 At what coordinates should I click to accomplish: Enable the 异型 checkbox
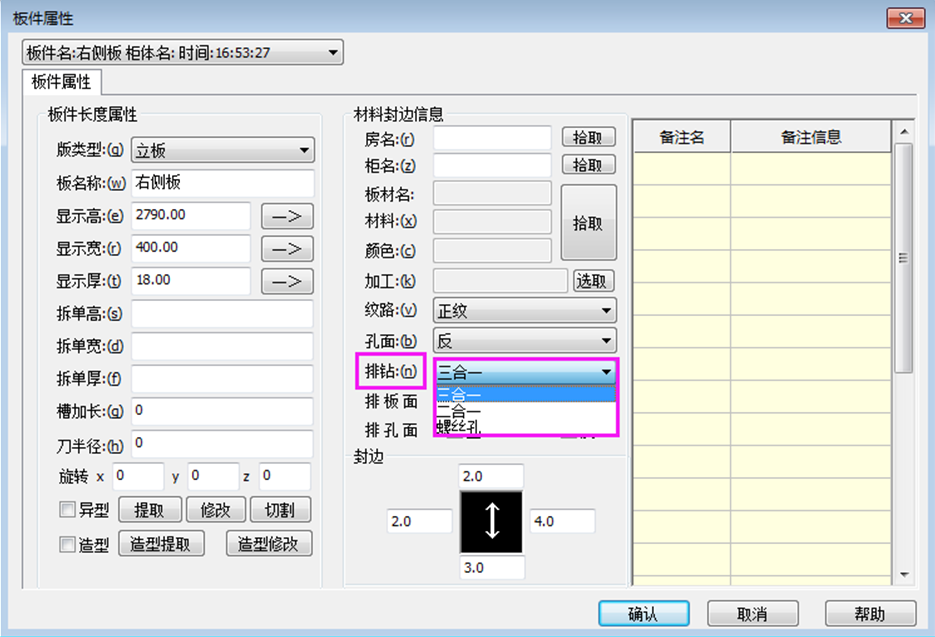point(67,509)
